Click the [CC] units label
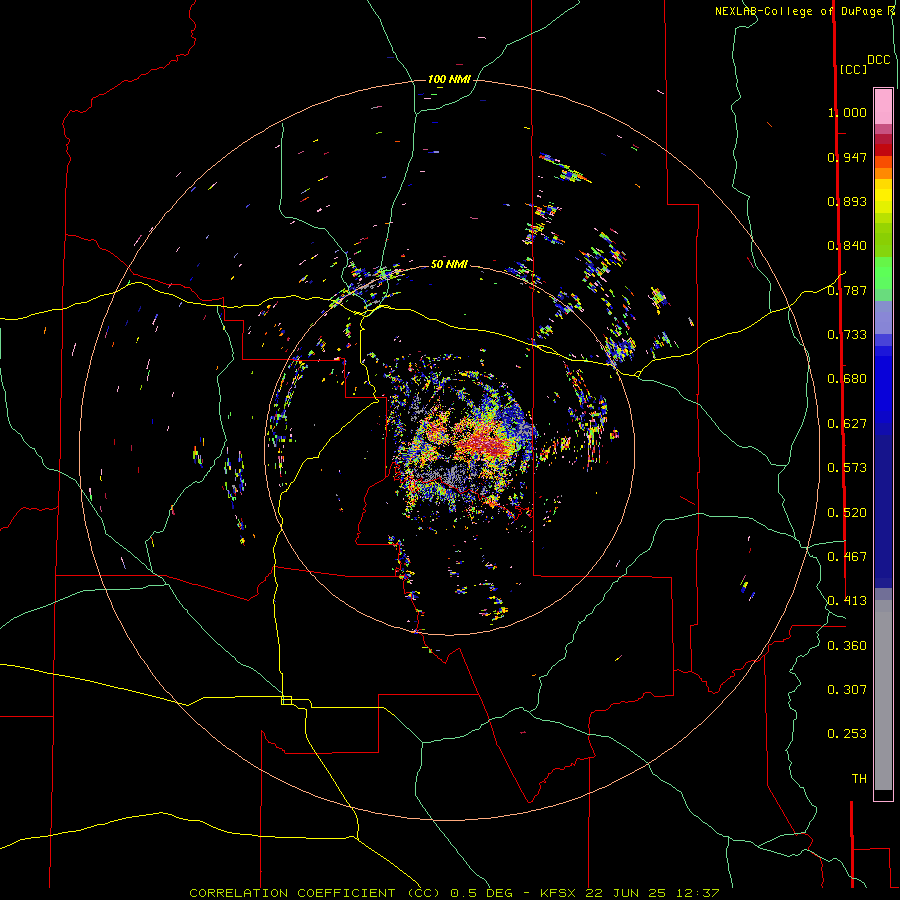The height and width of the screenshot is (900, 900). coord(853,69)
